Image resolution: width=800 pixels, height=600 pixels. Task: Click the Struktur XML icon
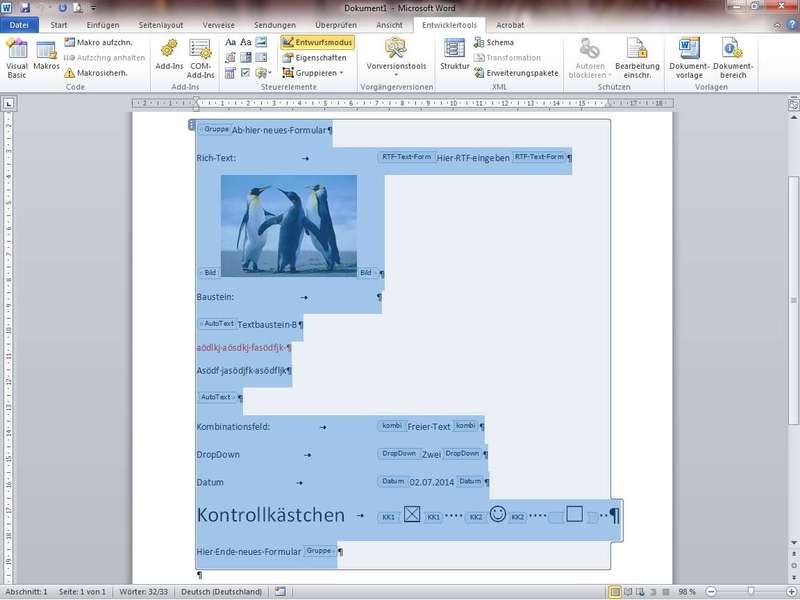click(x=455, y=56)
